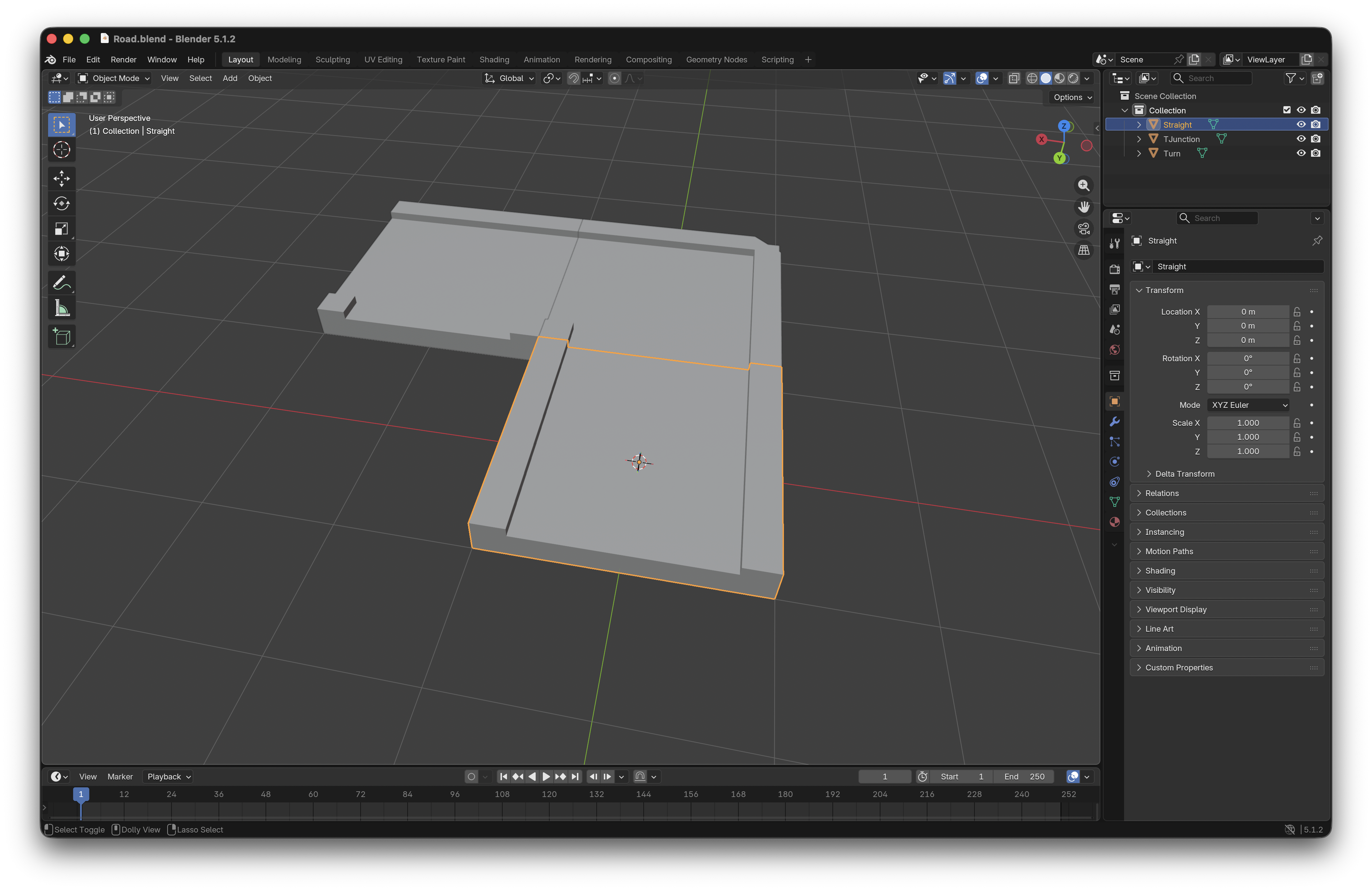
Task: Activate the Rotate tool
Action: click(x=62, y=203)
